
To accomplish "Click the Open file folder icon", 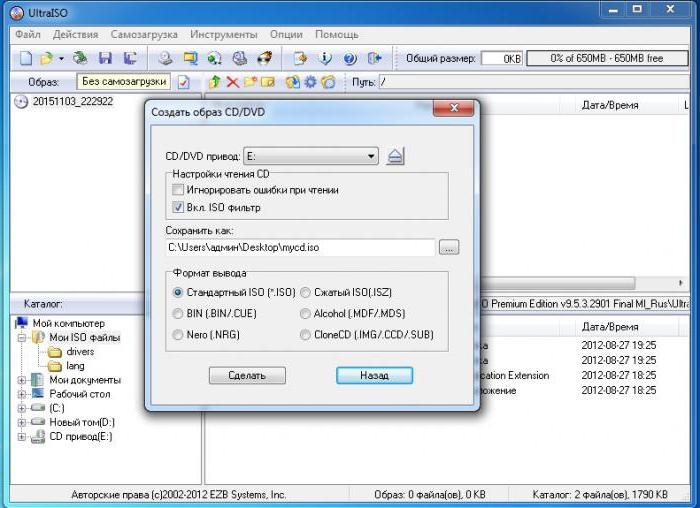I will pyautogui.click(x=46, y=58).
